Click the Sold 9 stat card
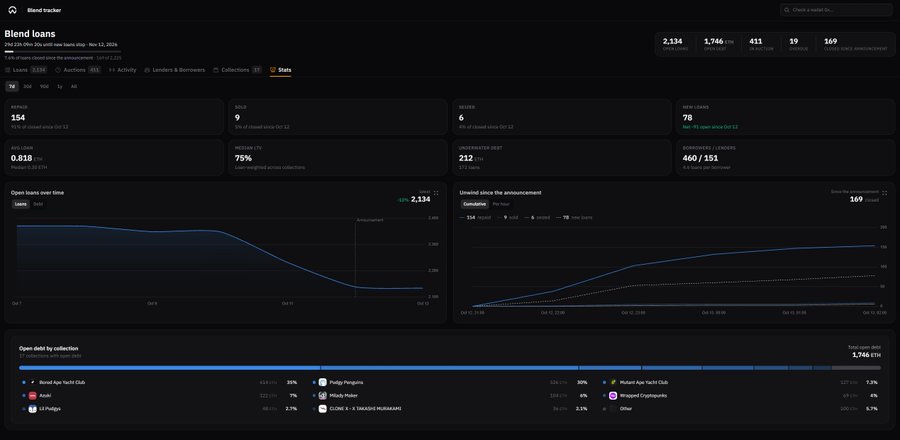 pyautogui.click(x=338, y=117)
